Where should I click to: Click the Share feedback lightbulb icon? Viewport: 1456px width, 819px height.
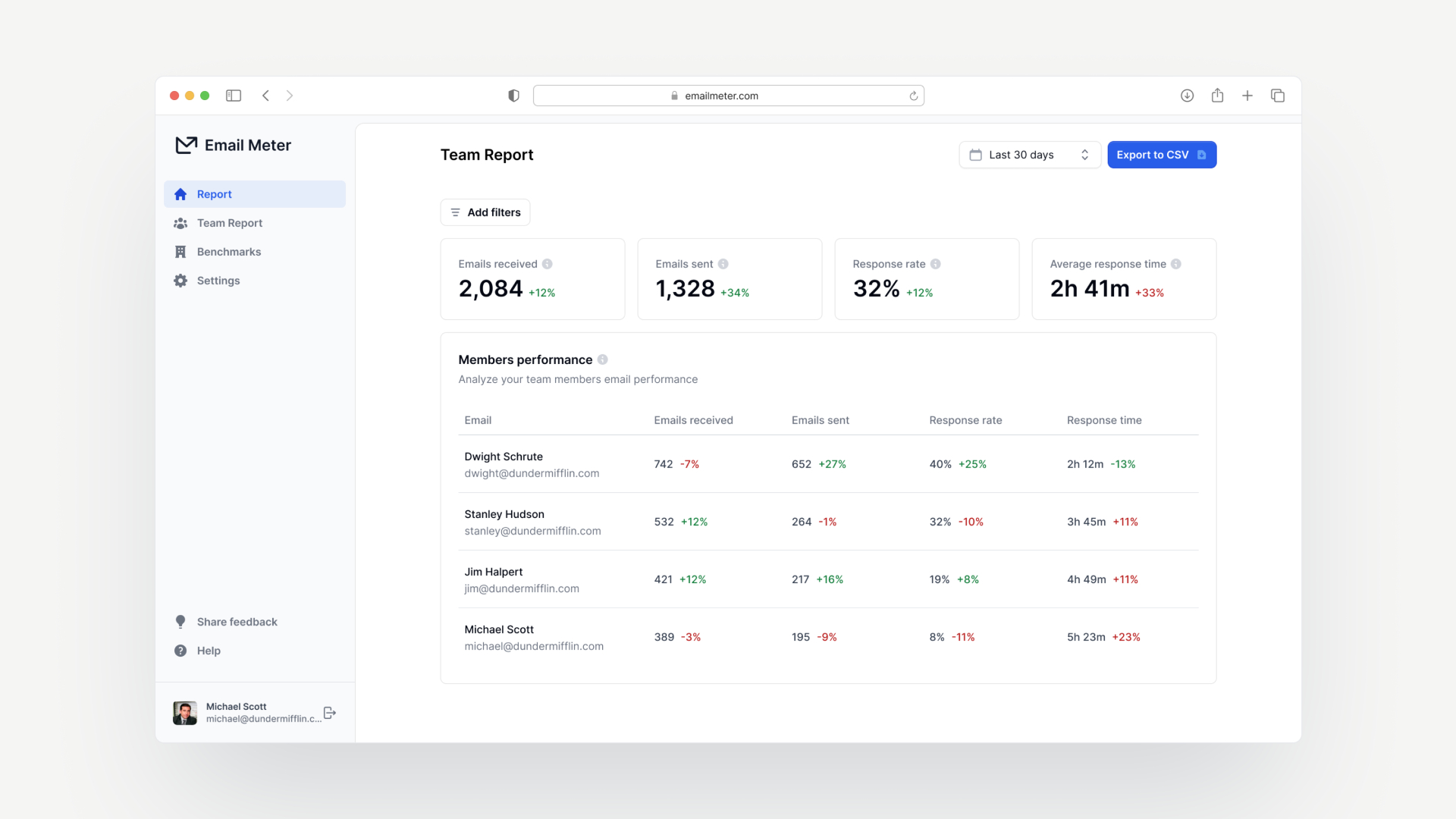(x=181, y=622)
